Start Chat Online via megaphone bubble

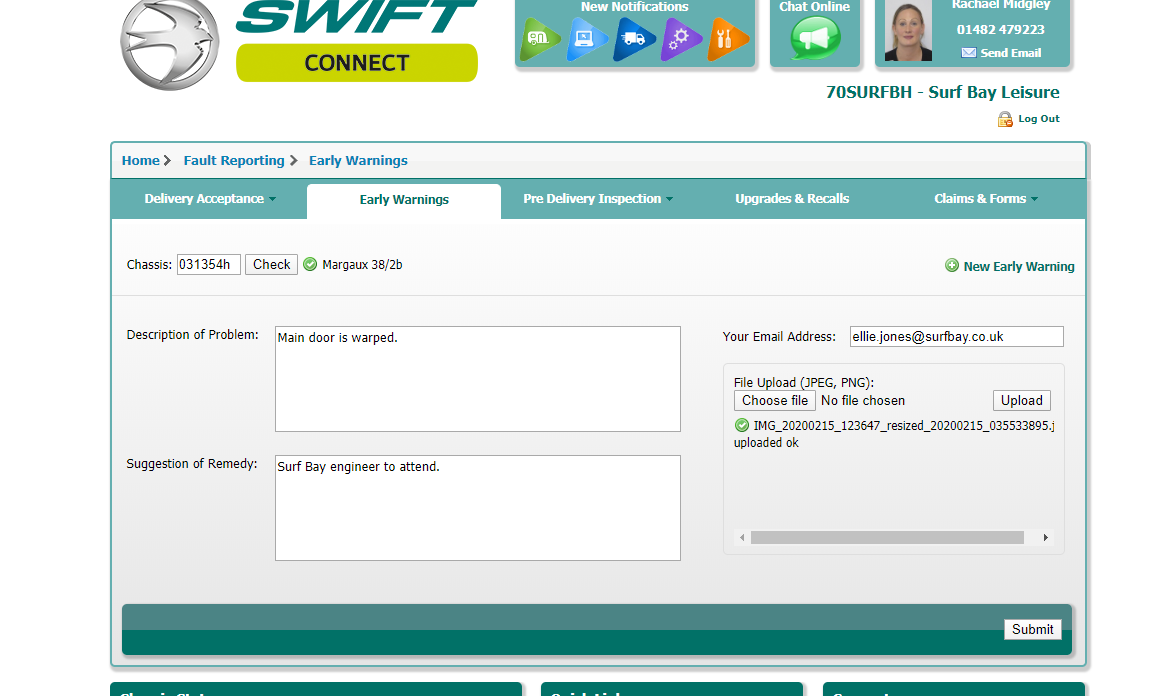[x=815, y=38]
